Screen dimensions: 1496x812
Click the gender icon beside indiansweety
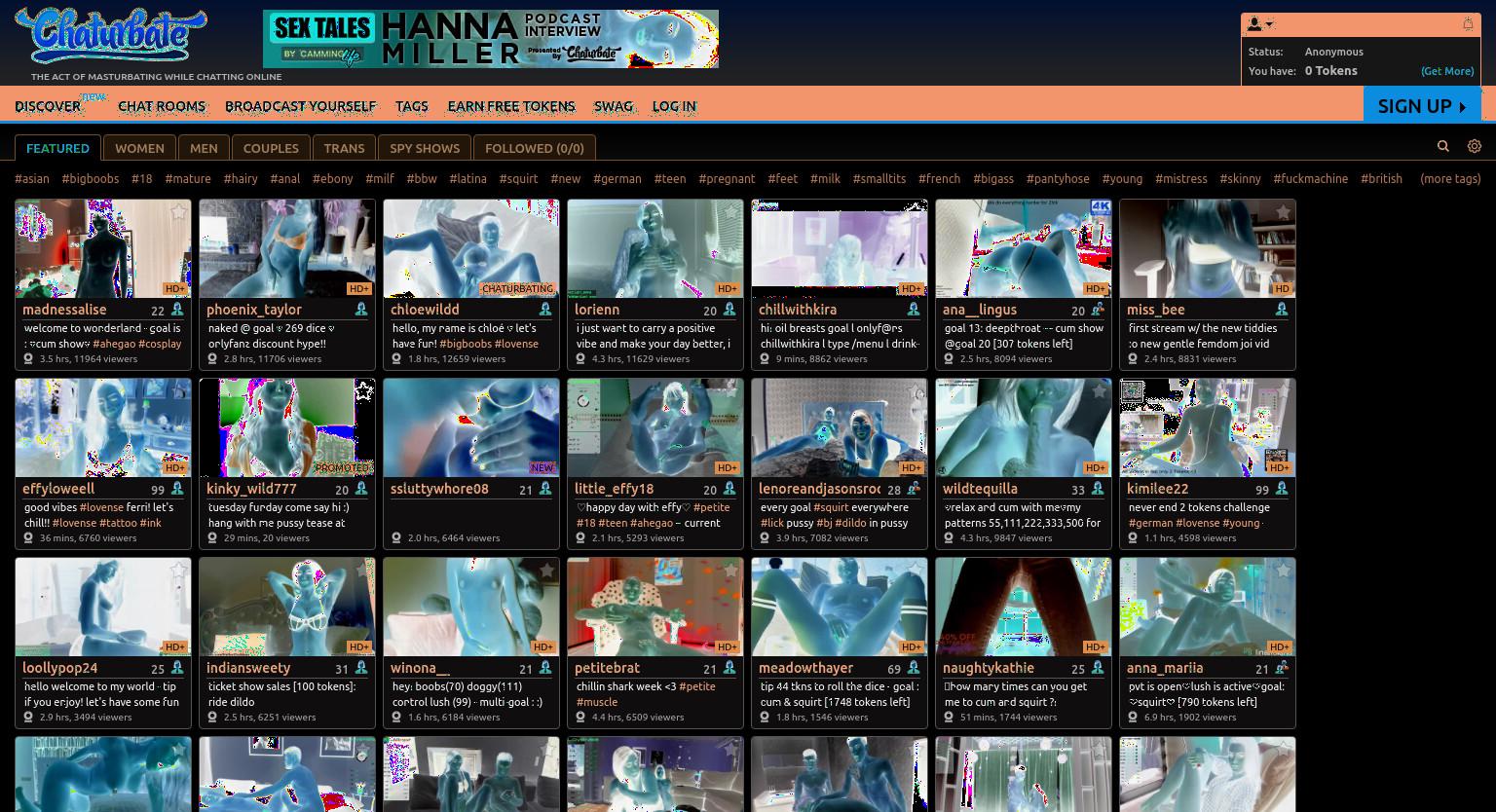[361, 668]
